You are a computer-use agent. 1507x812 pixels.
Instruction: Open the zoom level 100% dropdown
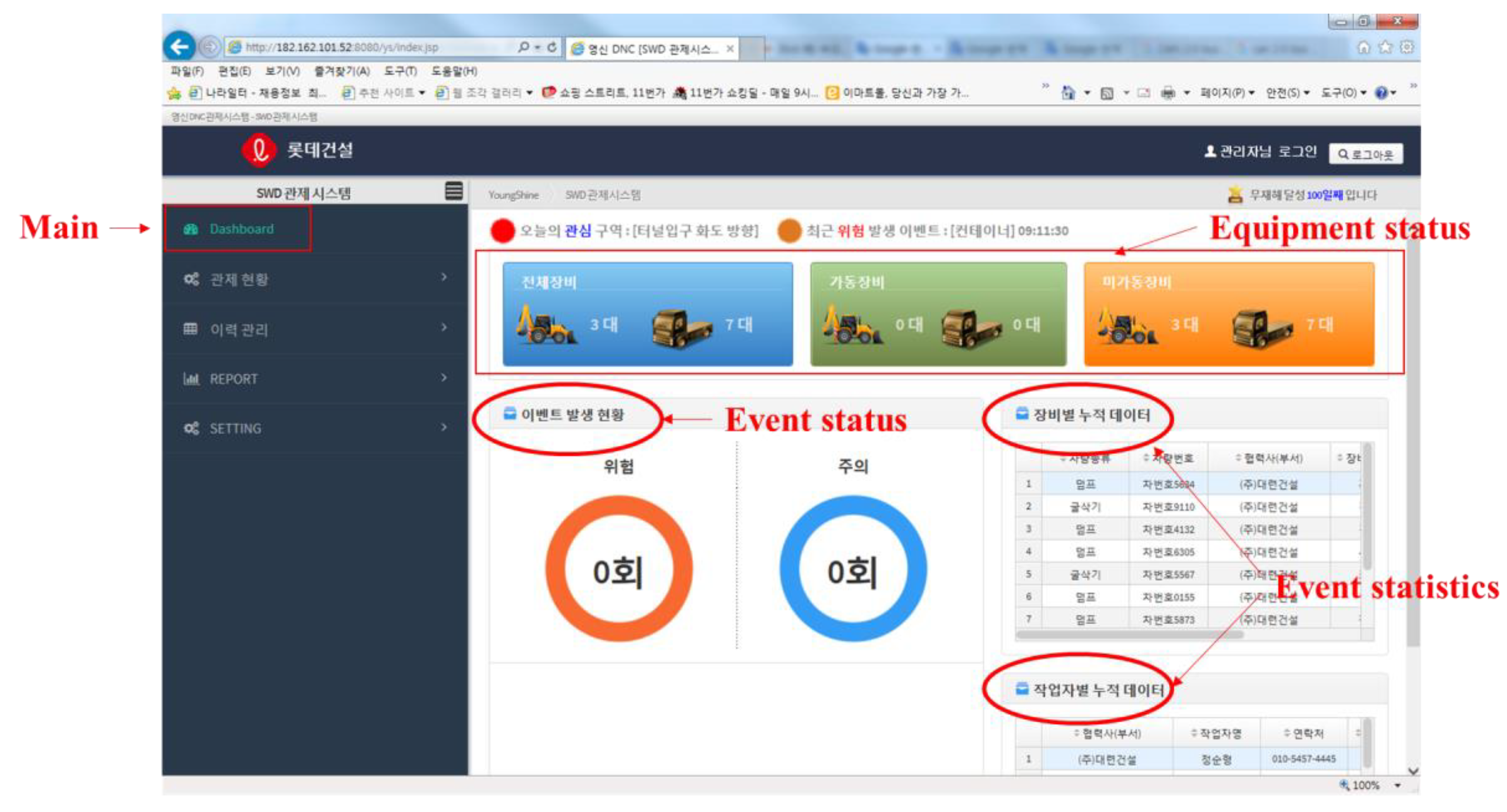[1397, 785]
